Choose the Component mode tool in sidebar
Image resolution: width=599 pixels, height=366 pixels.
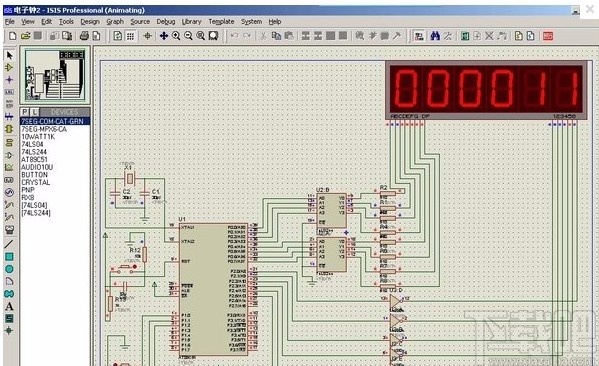click(x=9, y=68)
